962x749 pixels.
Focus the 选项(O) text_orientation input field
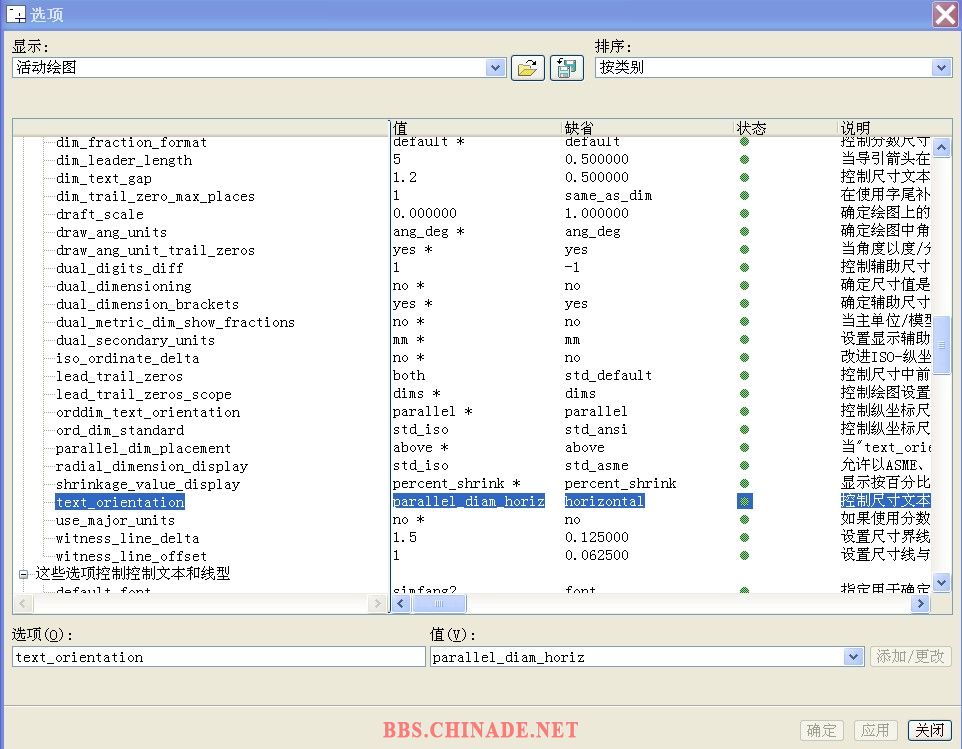218,657
